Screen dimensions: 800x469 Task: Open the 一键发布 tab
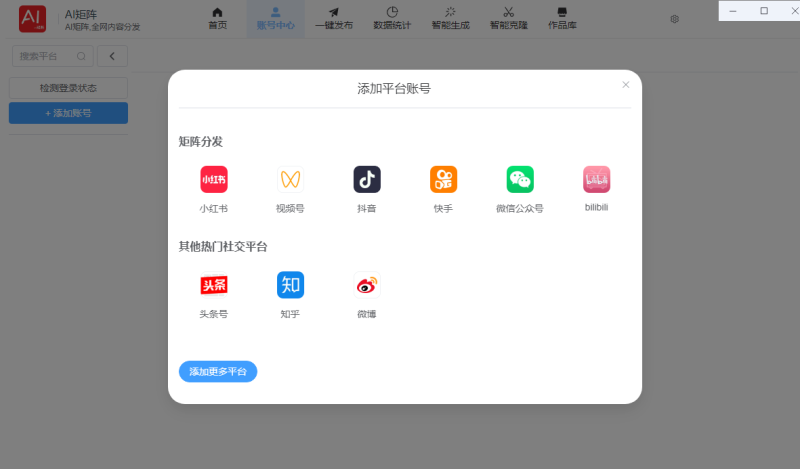[x=334, y=19]
